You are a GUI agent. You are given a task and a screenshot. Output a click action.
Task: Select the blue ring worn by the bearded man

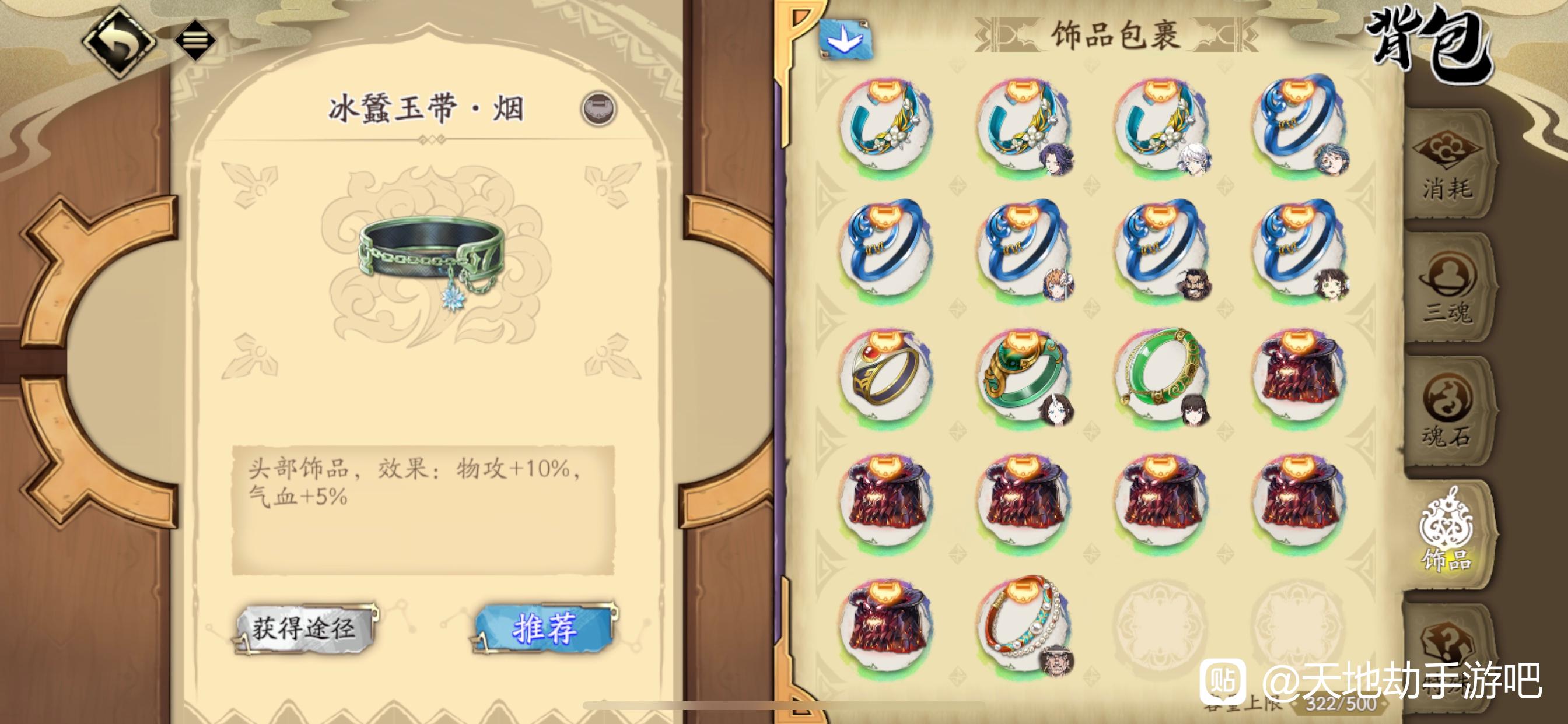[x=1161, y=249]
